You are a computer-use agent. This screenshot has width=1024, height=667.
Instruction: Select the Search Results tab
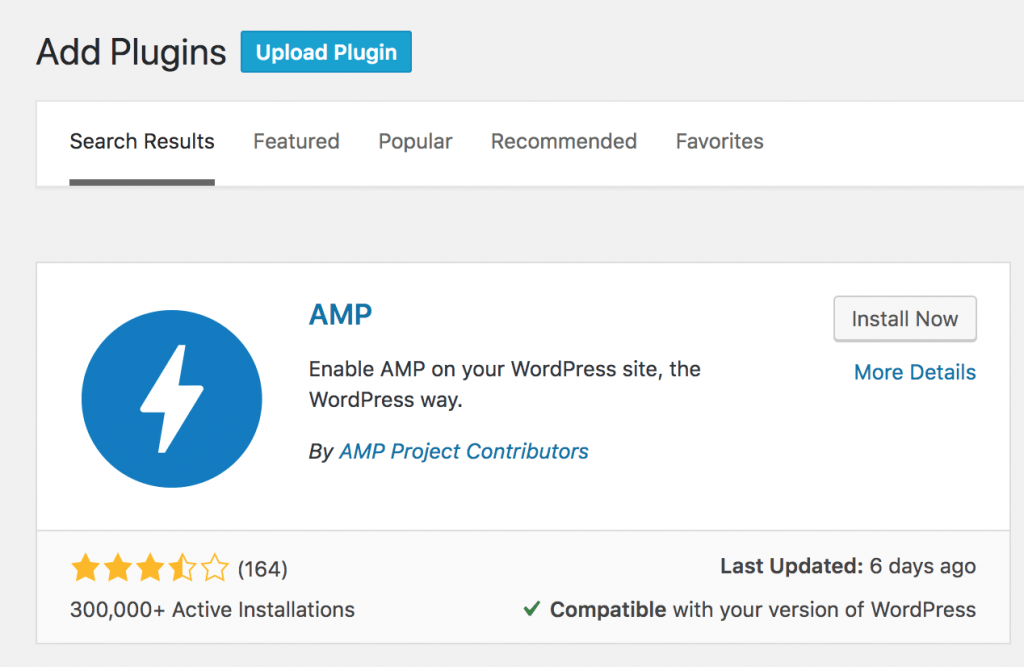coord(142,142)
